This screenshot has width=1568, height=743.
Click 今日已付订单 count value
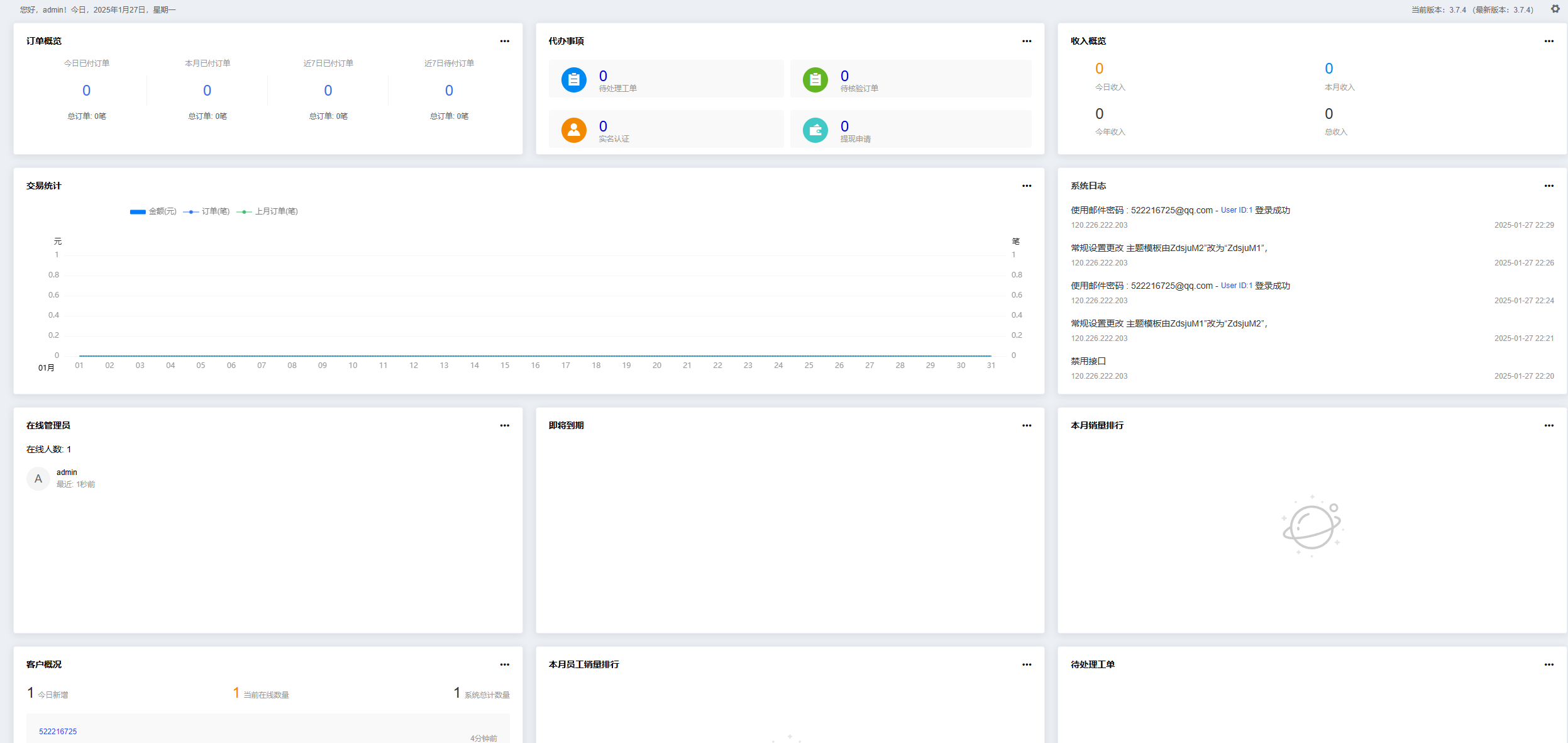(87, 91)
